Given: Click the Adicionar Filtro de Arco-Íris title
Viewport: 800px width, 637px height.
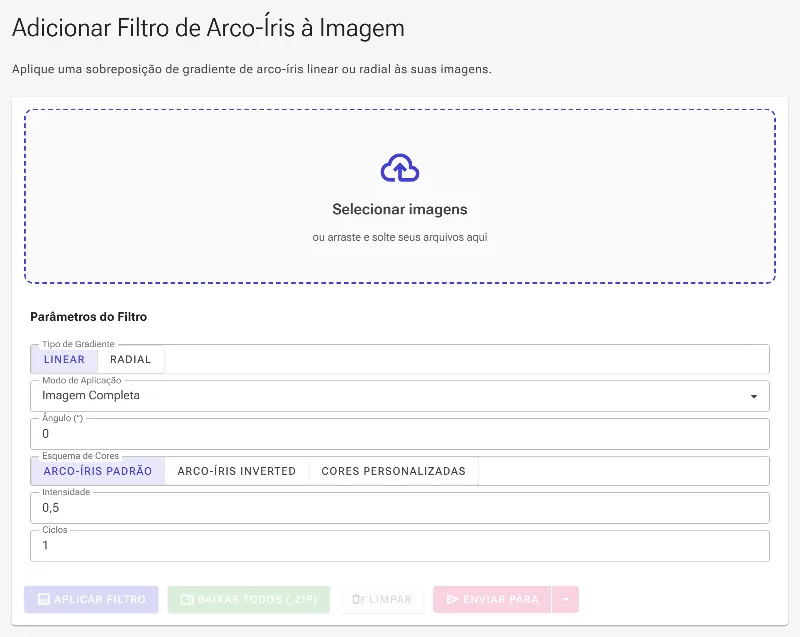Looking at the screenshot, I should pyautogui.click(x=208, y=28).
